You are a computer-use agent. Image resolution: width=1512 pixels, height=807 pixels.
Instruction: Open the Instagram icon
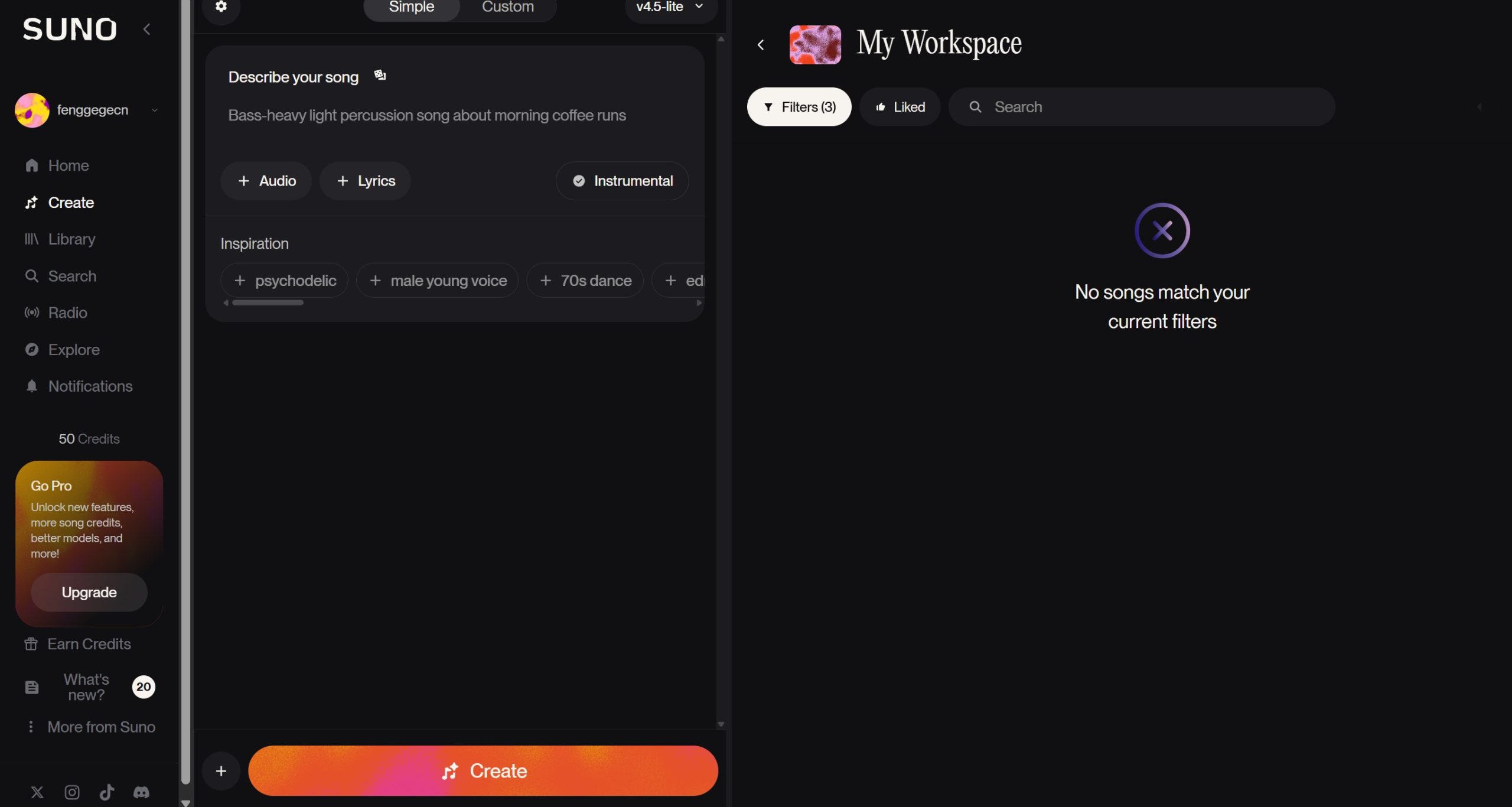coord(72,792)
